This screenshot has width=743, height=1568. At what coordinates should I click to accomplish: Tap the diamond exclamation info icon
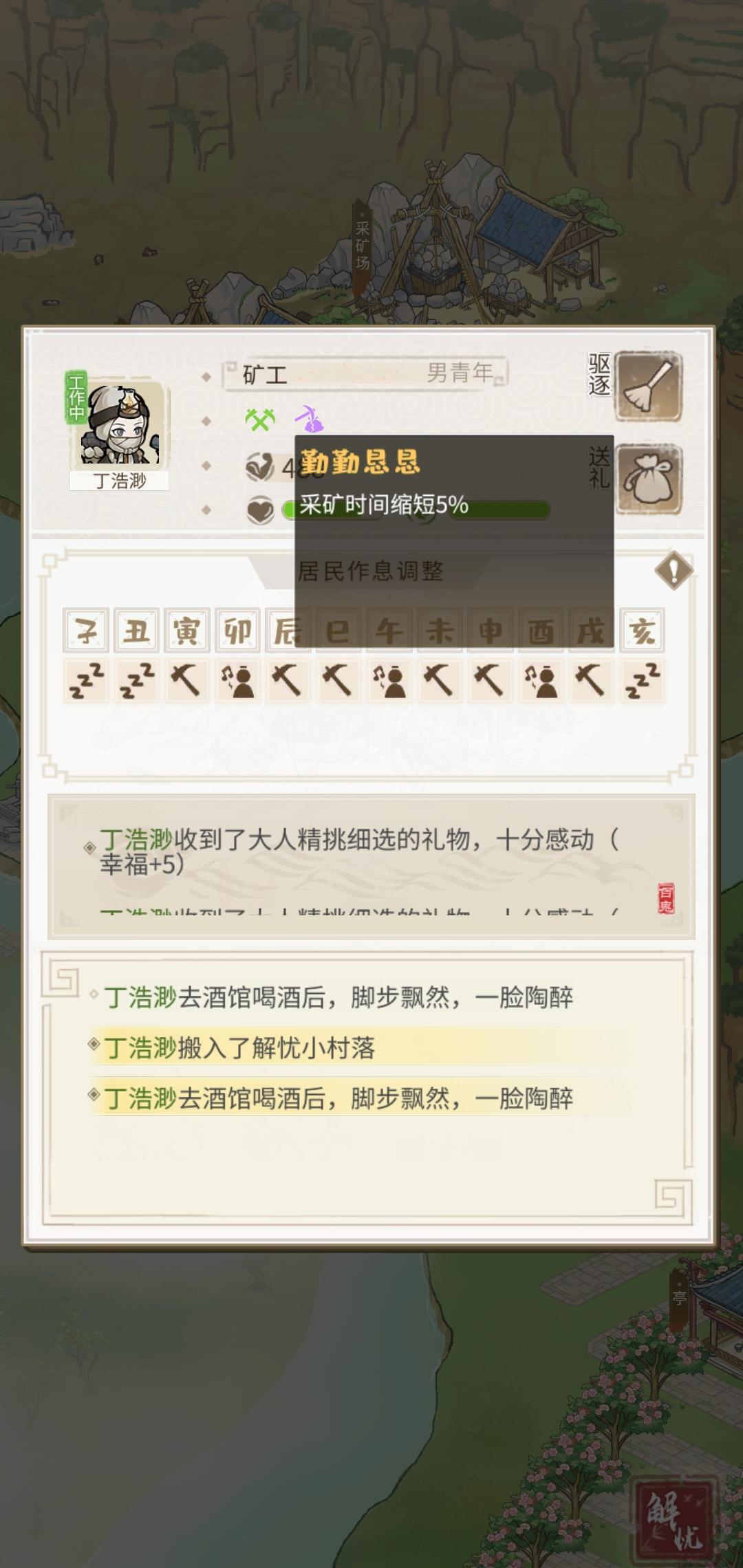[x=674, y=570]
